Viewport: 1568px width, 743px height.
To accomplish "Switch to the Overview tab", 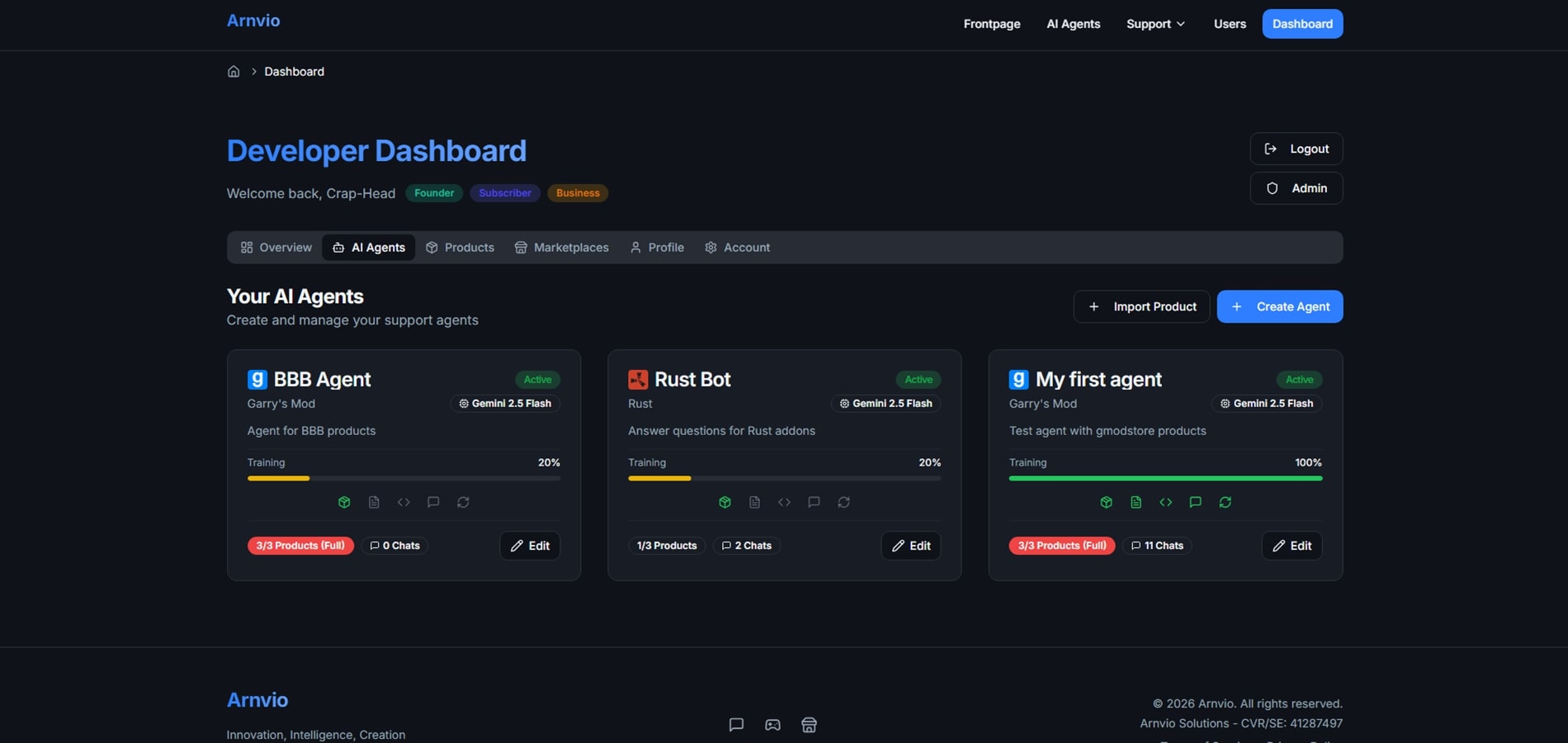I will click(x=276, y=248).
